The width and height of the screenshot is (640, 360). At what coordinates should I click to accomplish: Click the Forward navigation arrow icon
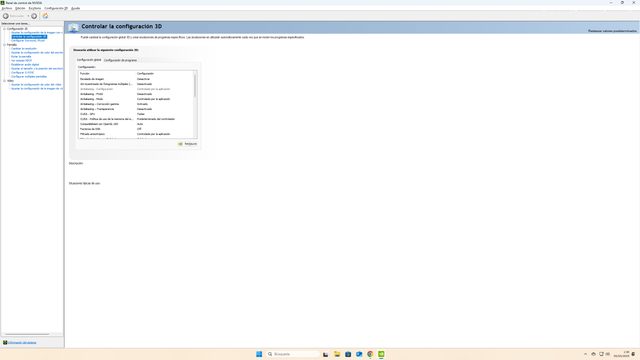coord(34,16)
